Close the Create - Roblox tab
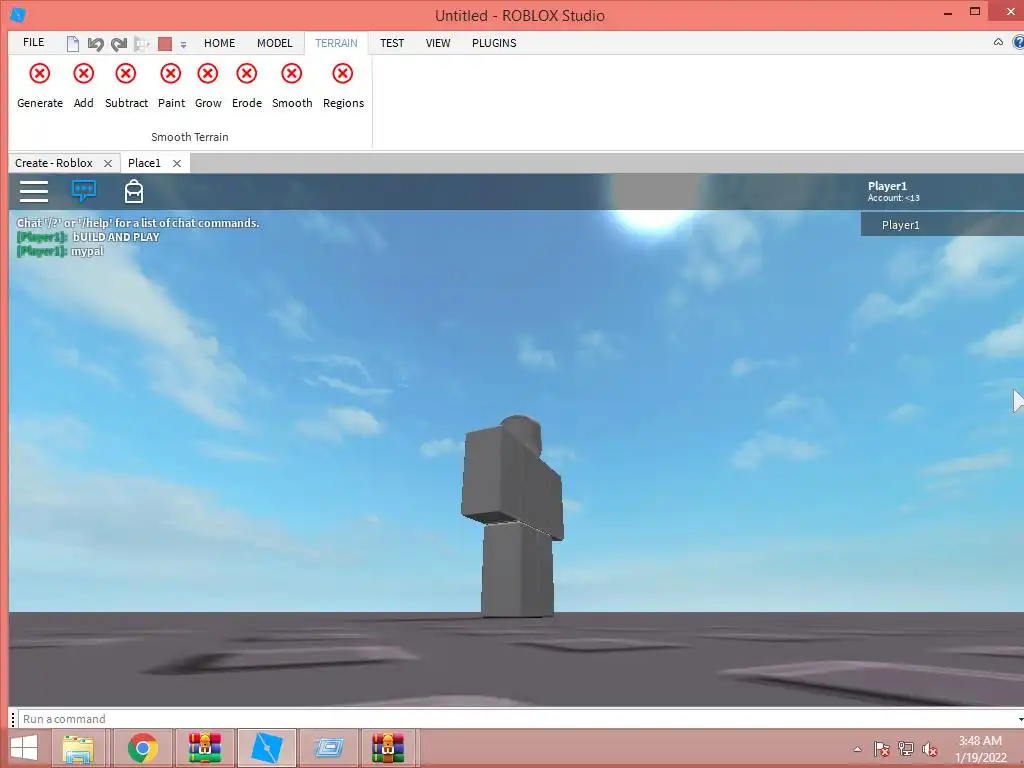The height and width of the screenshot is (768, 1024). click(x=108, y=163)
